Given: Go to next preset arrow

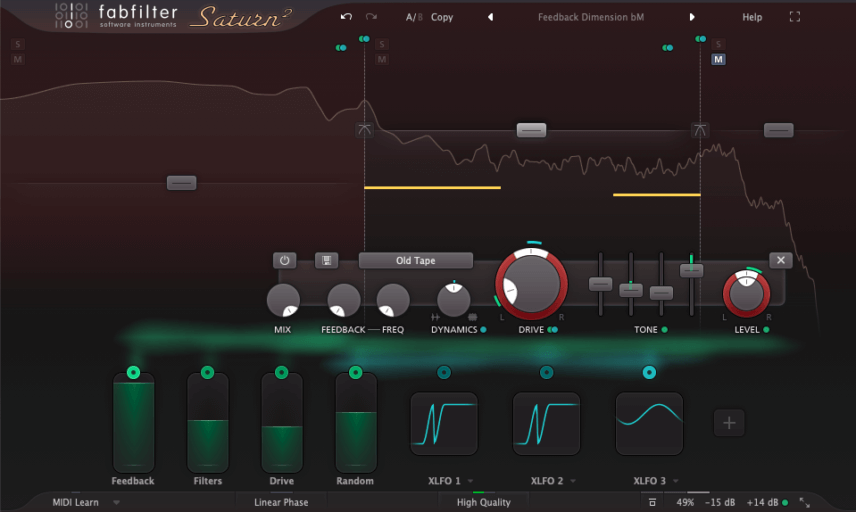Looking at the screenshot, I should pyautogui.click(x=692, y=17).
